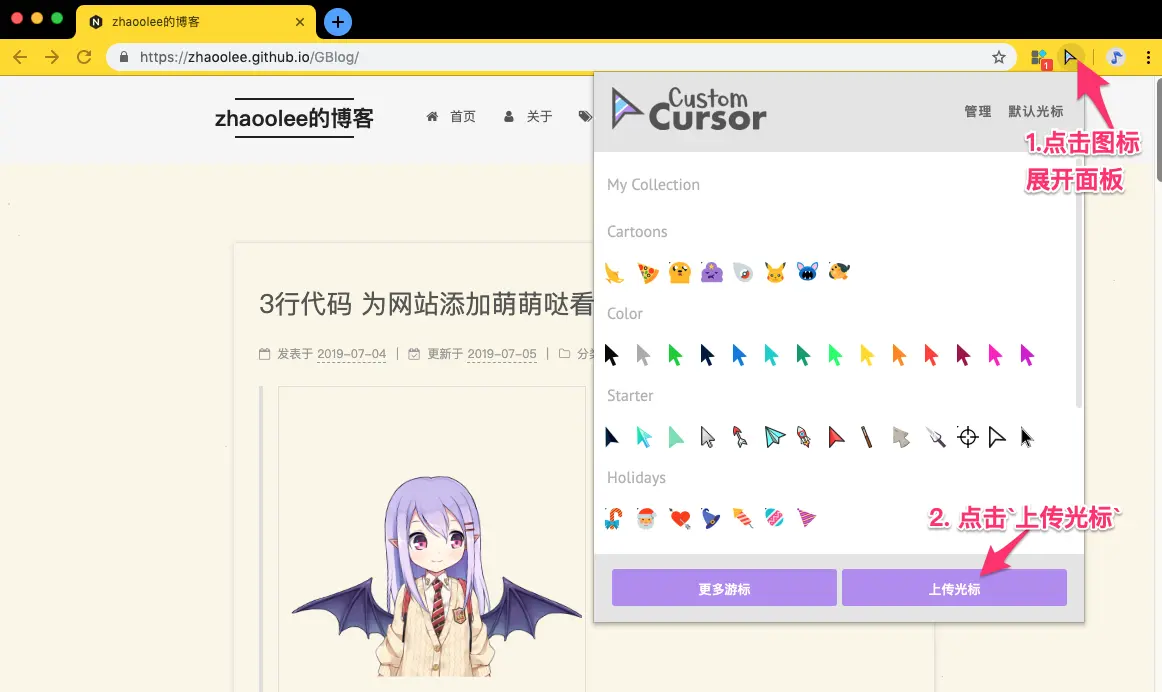The width and height of the screenshot is (1162, 692).
Task: Select the striped party hat cursor
Action: click(806, 517)
